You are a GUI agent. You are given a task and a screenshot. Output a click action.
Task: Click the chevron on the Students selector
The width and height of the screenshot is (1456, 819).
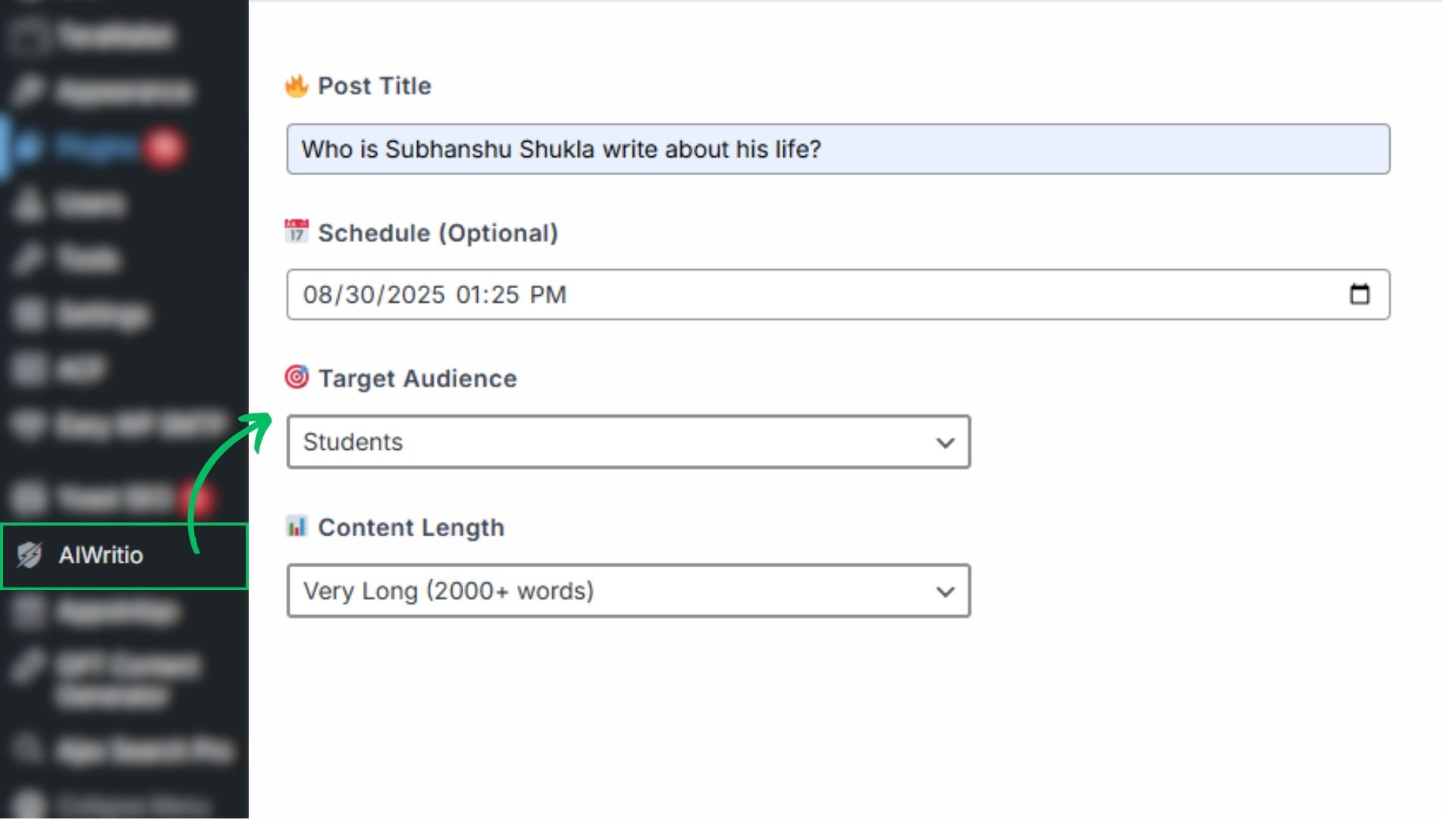tap(944, 442)
